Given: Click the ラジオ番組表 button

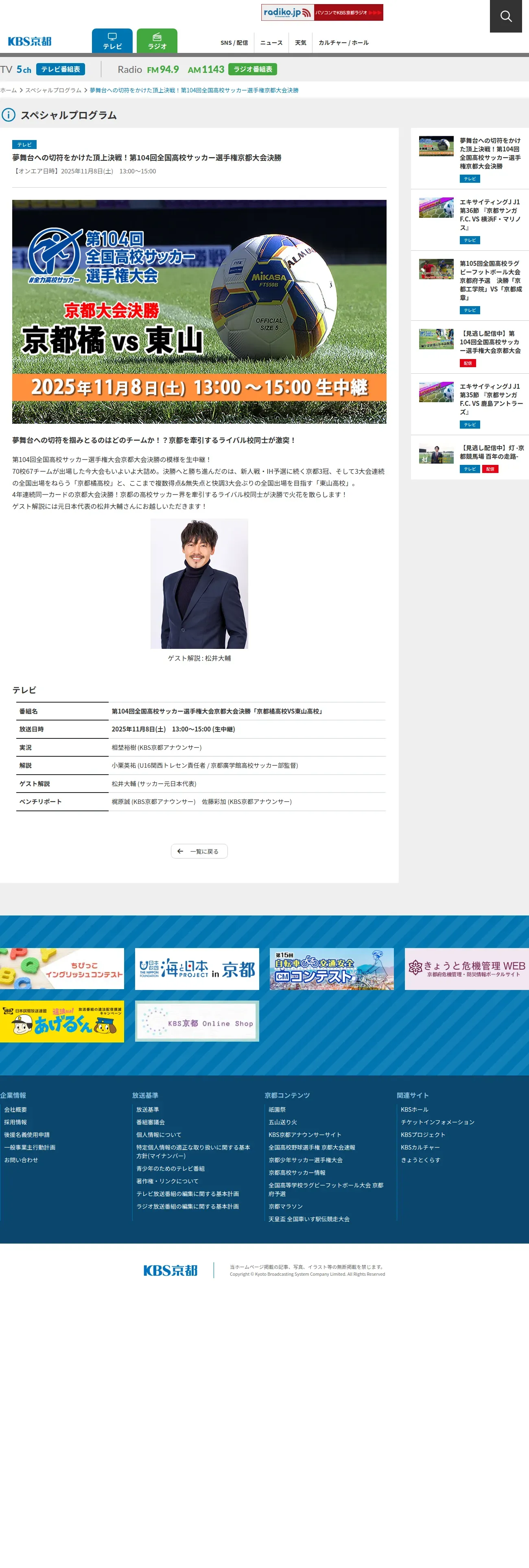Looking at the screenshot, I should [x=253, y=69].
